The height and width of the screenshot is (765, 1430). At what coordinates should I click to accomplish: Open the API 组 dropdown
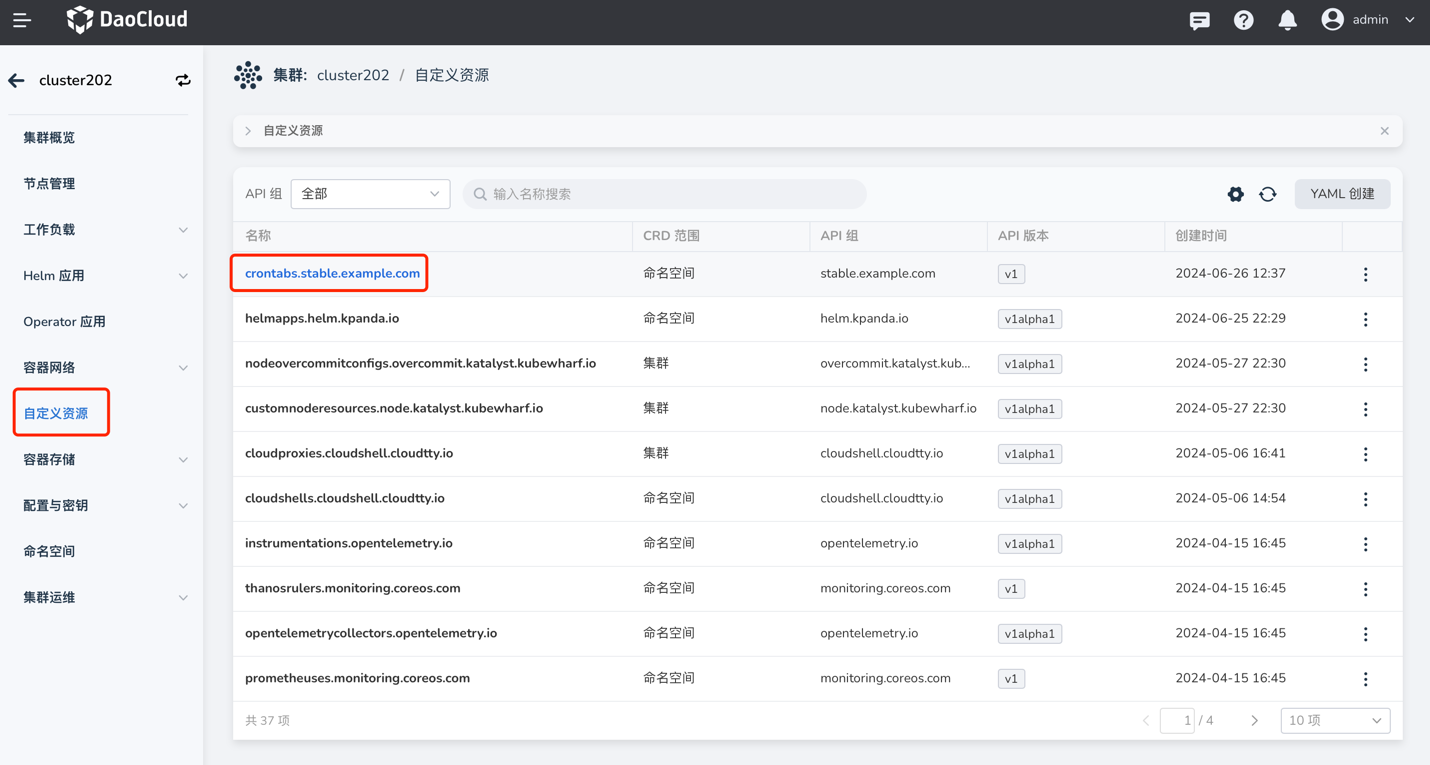pyautogui.click(x=370, y=194)
